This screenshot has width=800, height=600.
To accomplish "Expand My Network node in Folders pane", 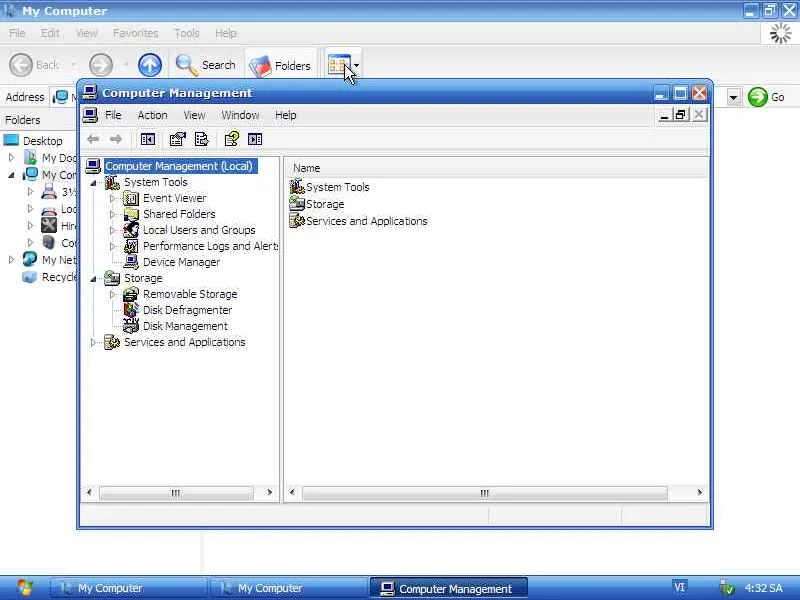I will coord(11,260).
